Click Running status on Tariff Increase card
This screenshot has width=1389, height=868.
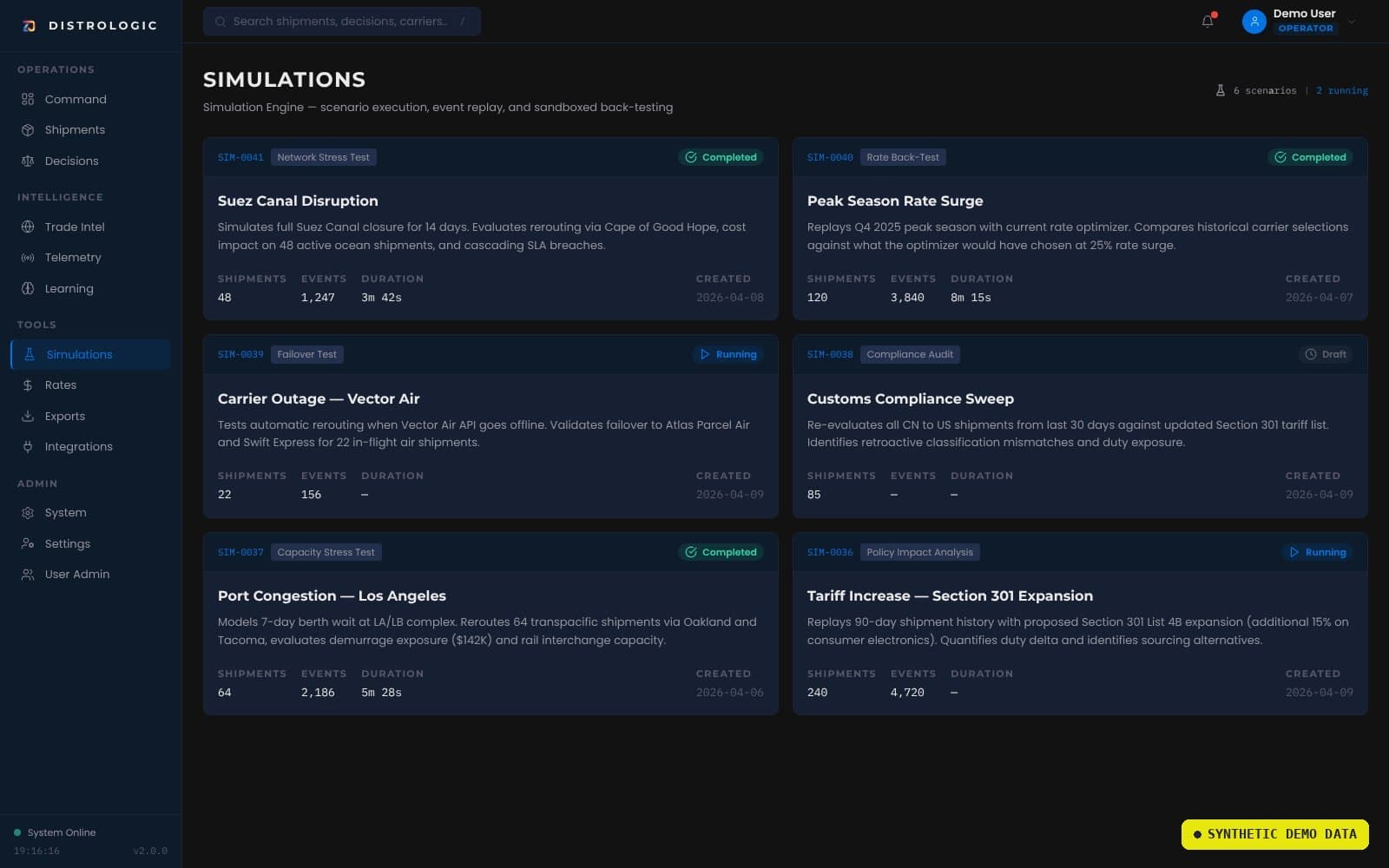point(1317,552)
